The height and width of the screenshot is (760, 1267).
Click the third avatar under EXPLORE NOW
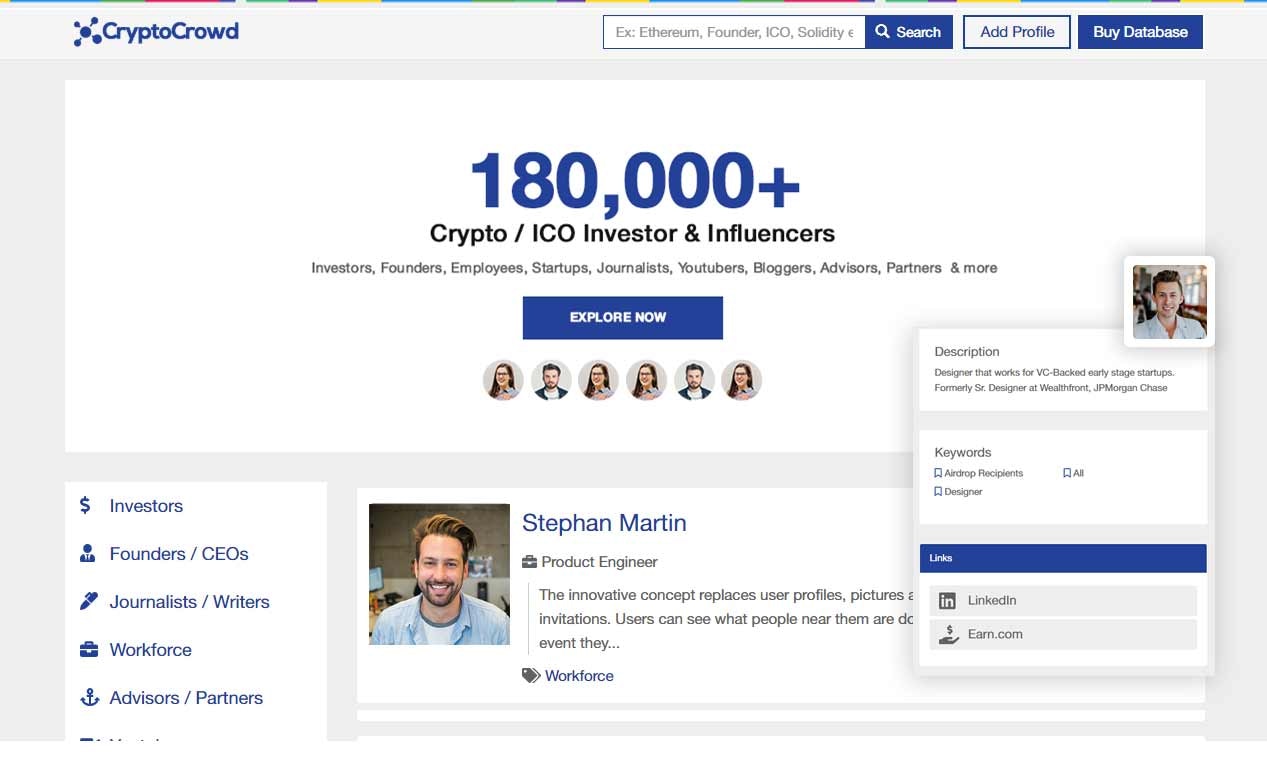tap(598, 381)
